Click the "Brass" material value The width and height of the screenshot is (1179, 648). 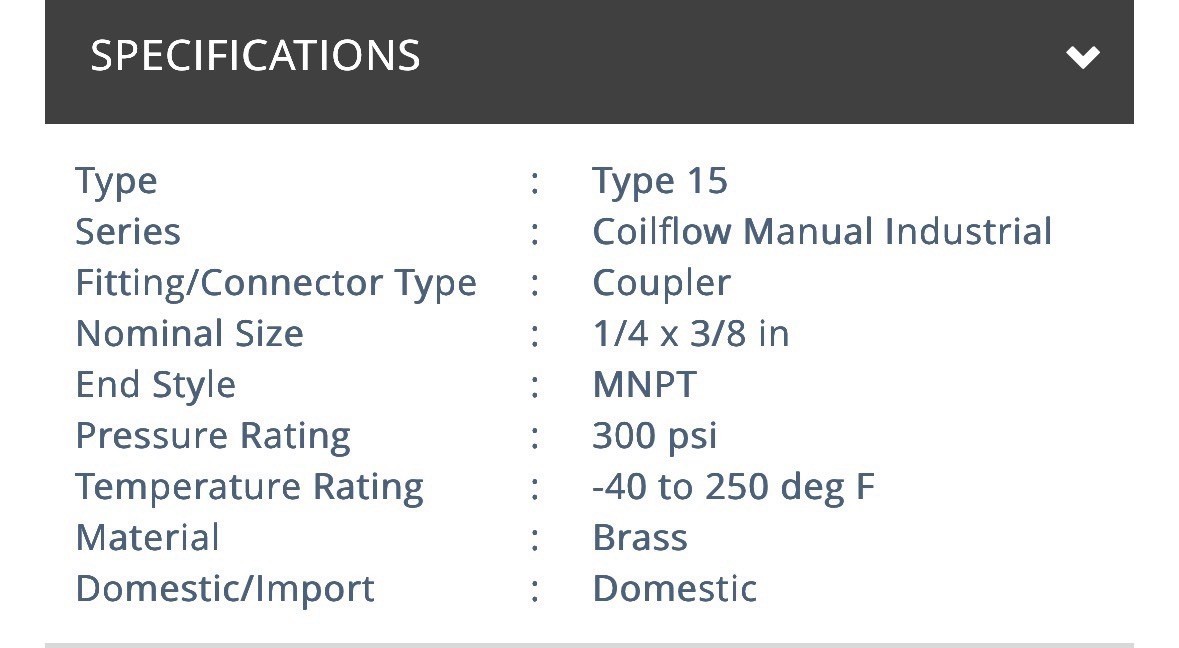pos(640,538)
